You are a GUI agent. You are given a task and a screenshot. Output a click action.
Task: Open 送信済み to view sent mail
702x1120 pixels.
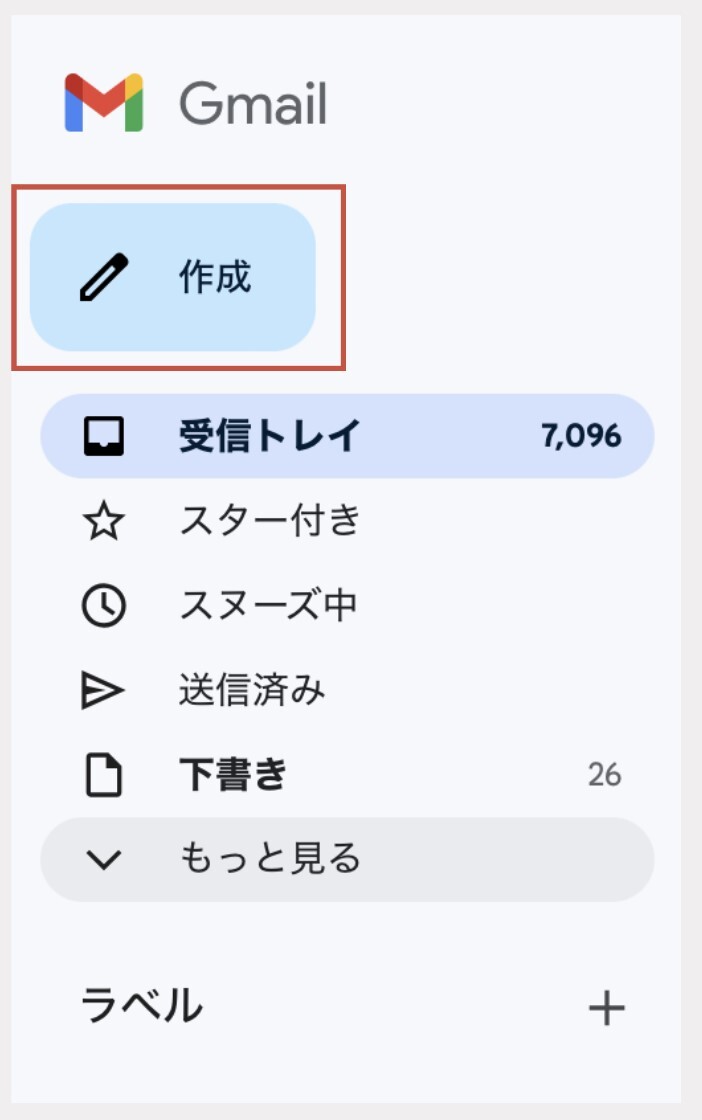click(x=250, y=688)
